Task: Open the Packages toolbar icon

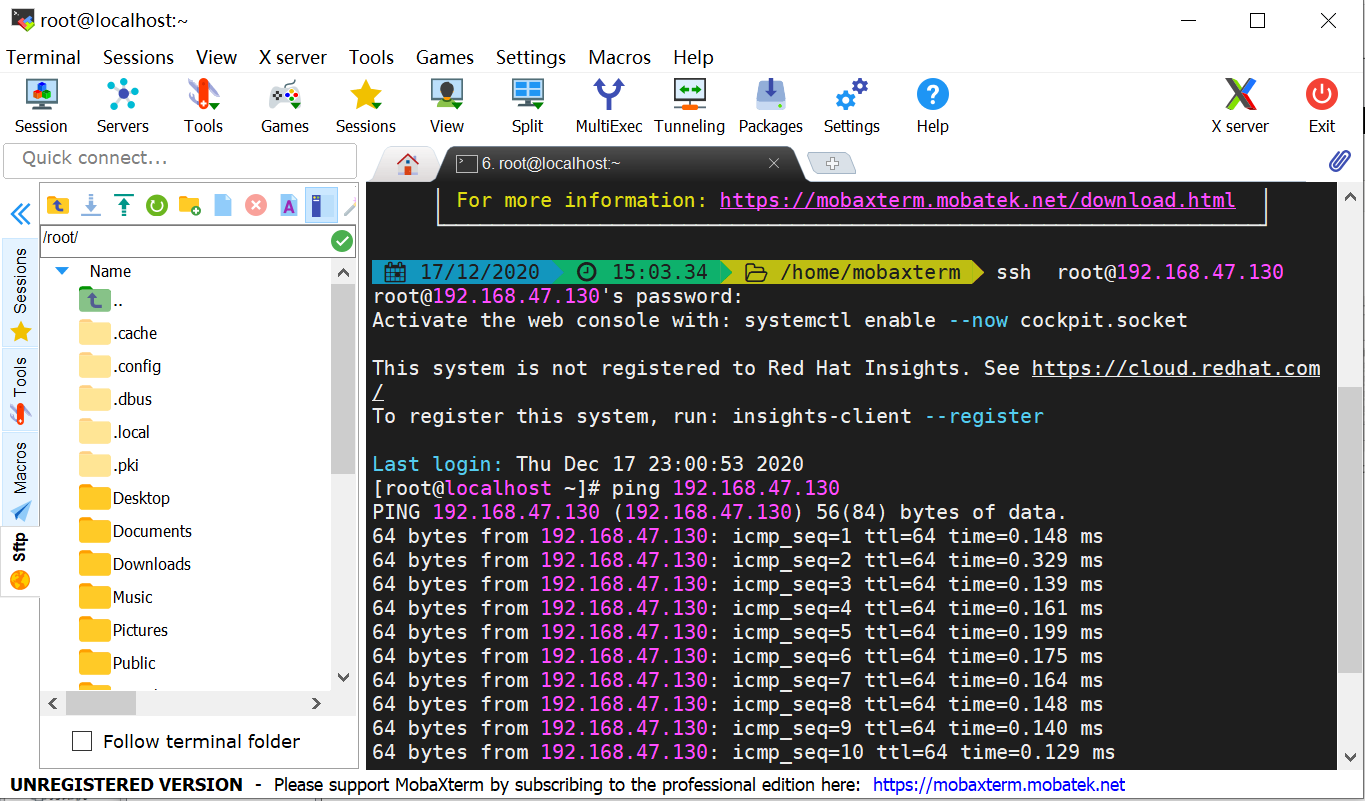Action: [x=771, y=106]
